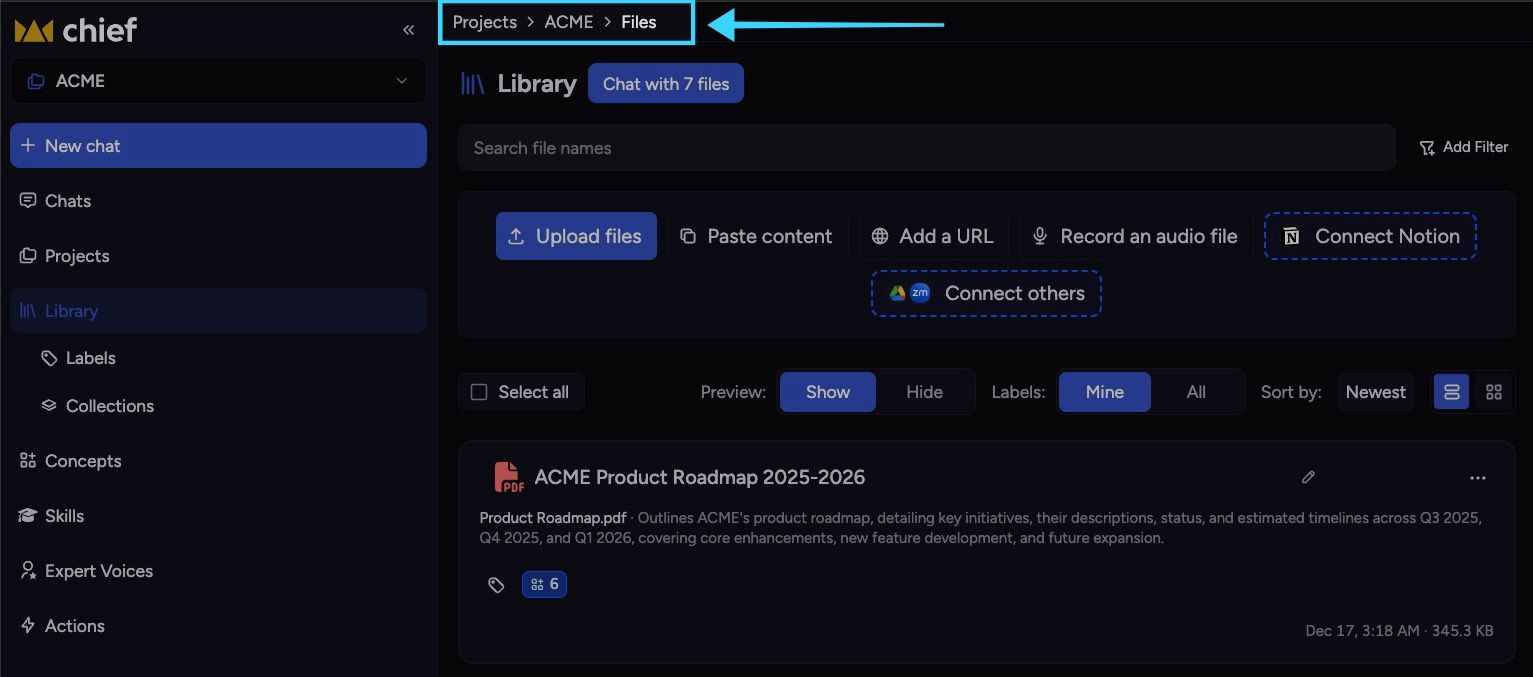This screenshot has width=1533, height=677.
Task: Open Projects in sidebar
Action: click(218, 256)
